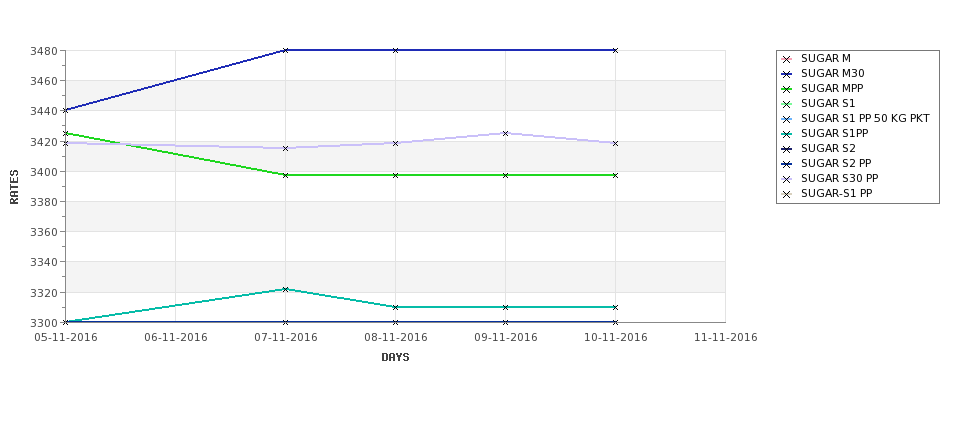
Task: Click the SUGAR M legend marker icon
Action: [x=787, y=59]
